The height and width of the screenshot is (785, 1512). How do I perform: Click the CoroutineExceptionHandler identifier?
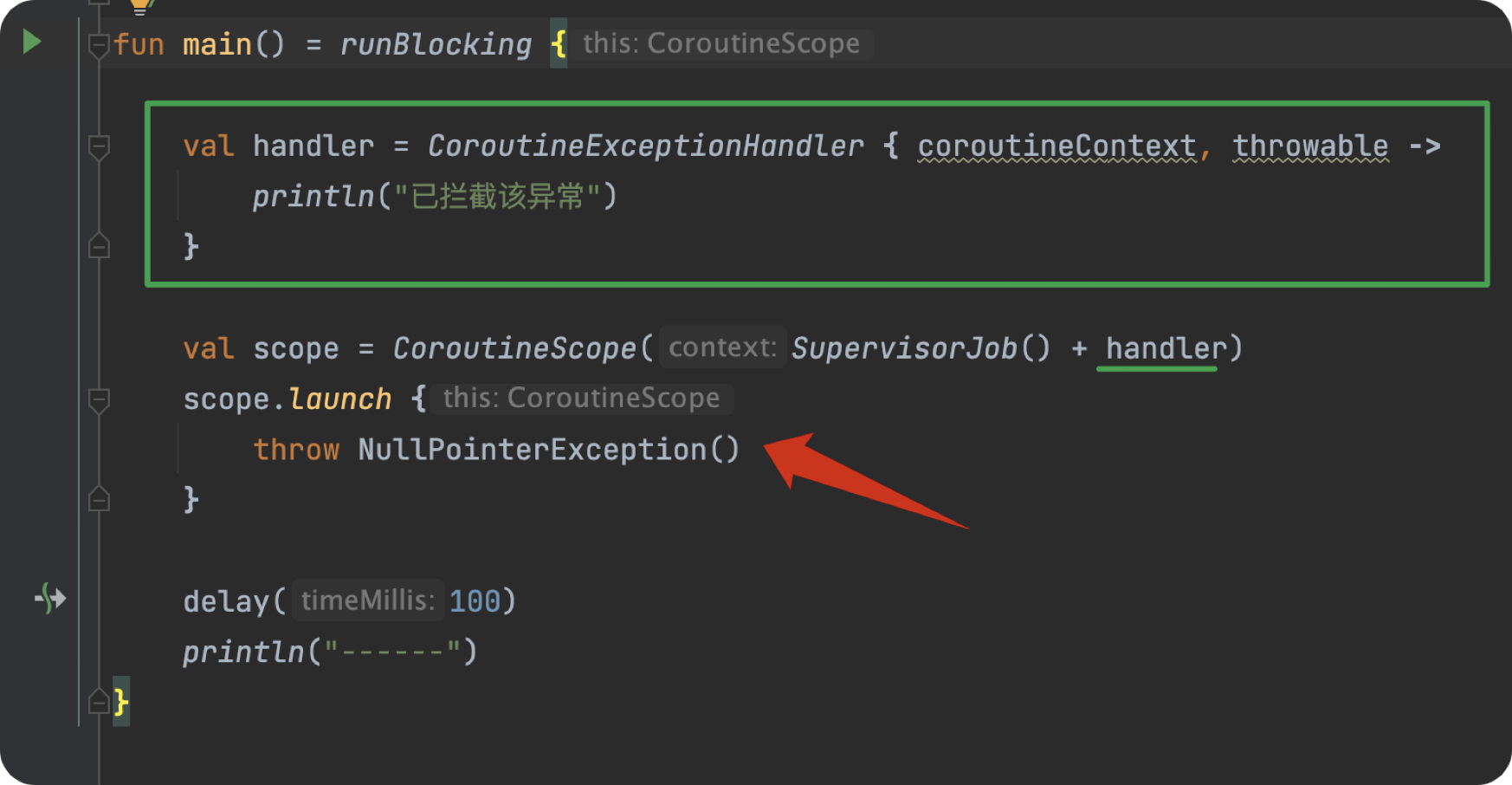(x=645, y=146)
